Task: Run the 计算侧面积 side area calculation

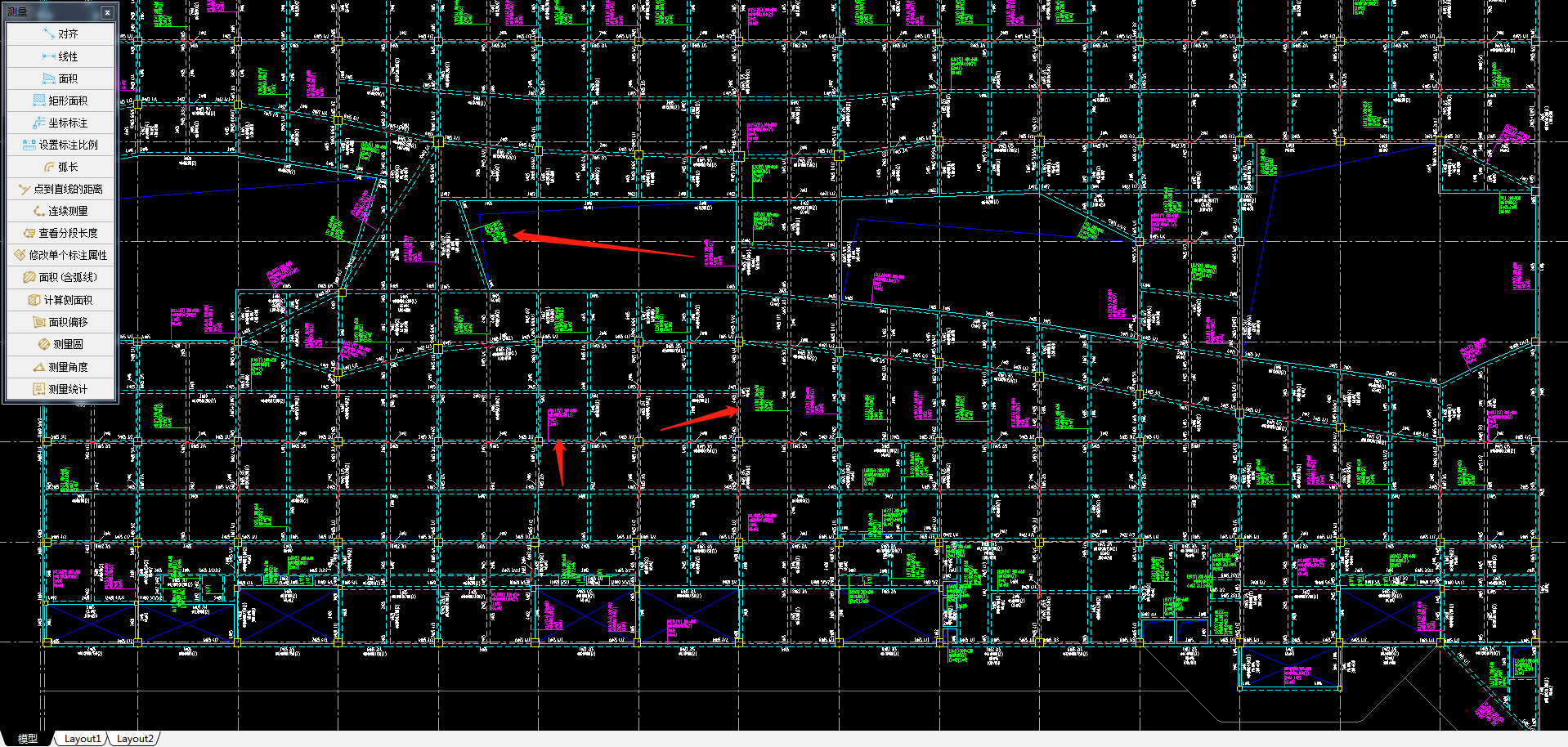Action: [60, 300]
